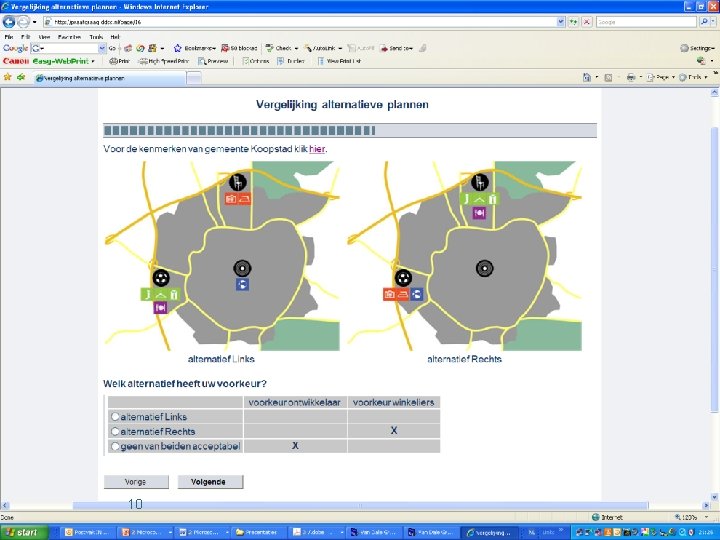
Task: Click the Google toolbar Go button
Action: tap(112, 48)
